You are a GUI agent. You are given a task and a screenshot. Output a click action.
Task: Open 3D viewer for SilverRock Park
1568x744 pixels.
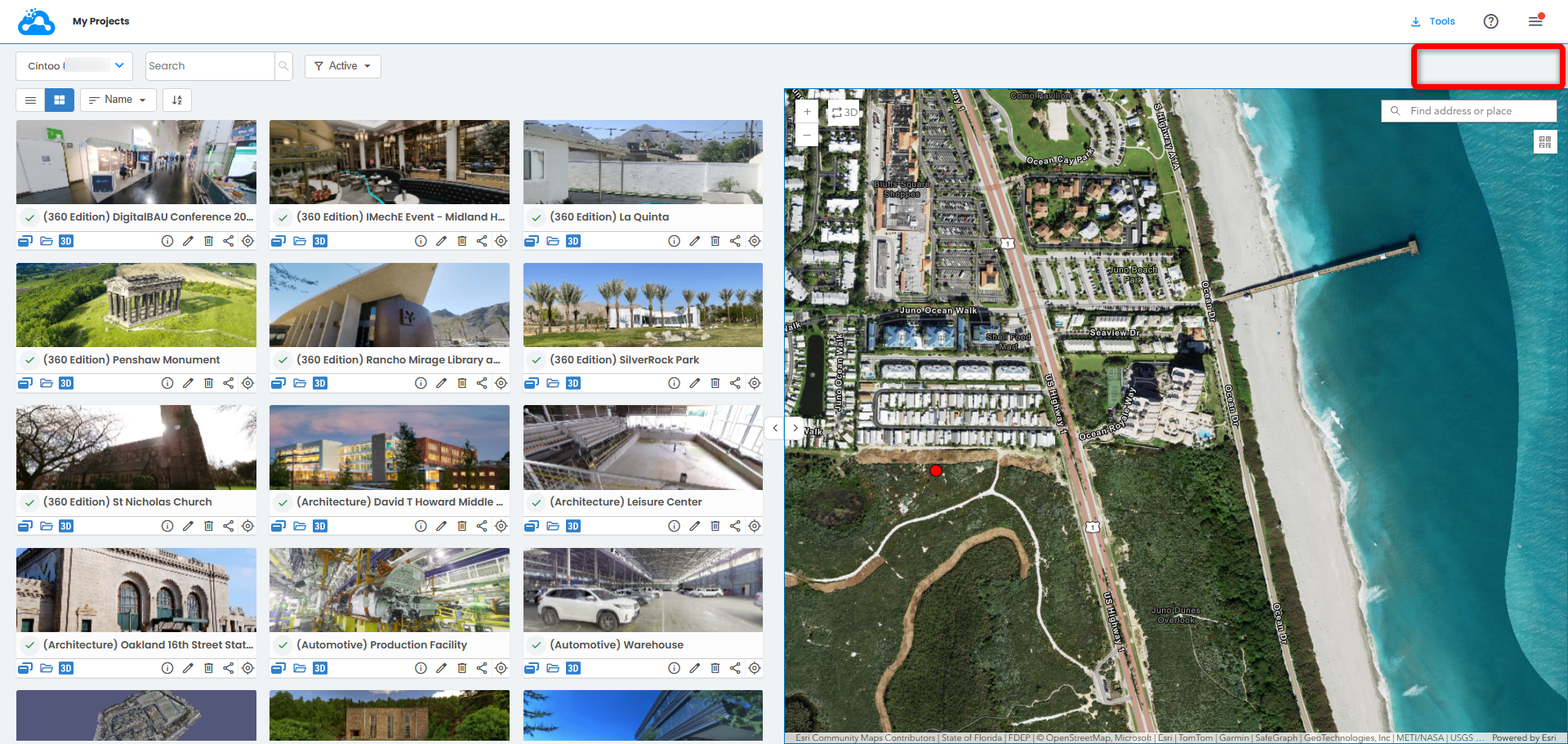[573, 383]
